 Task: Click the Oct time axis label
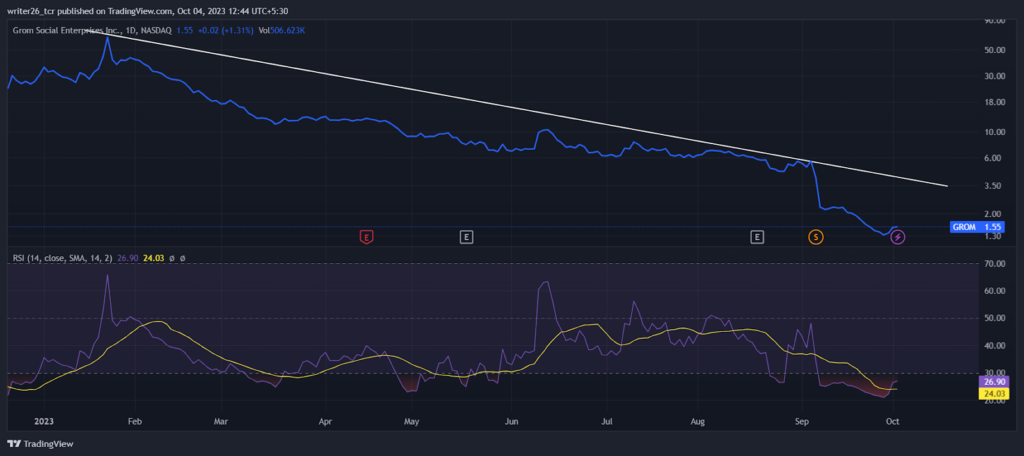893,421
